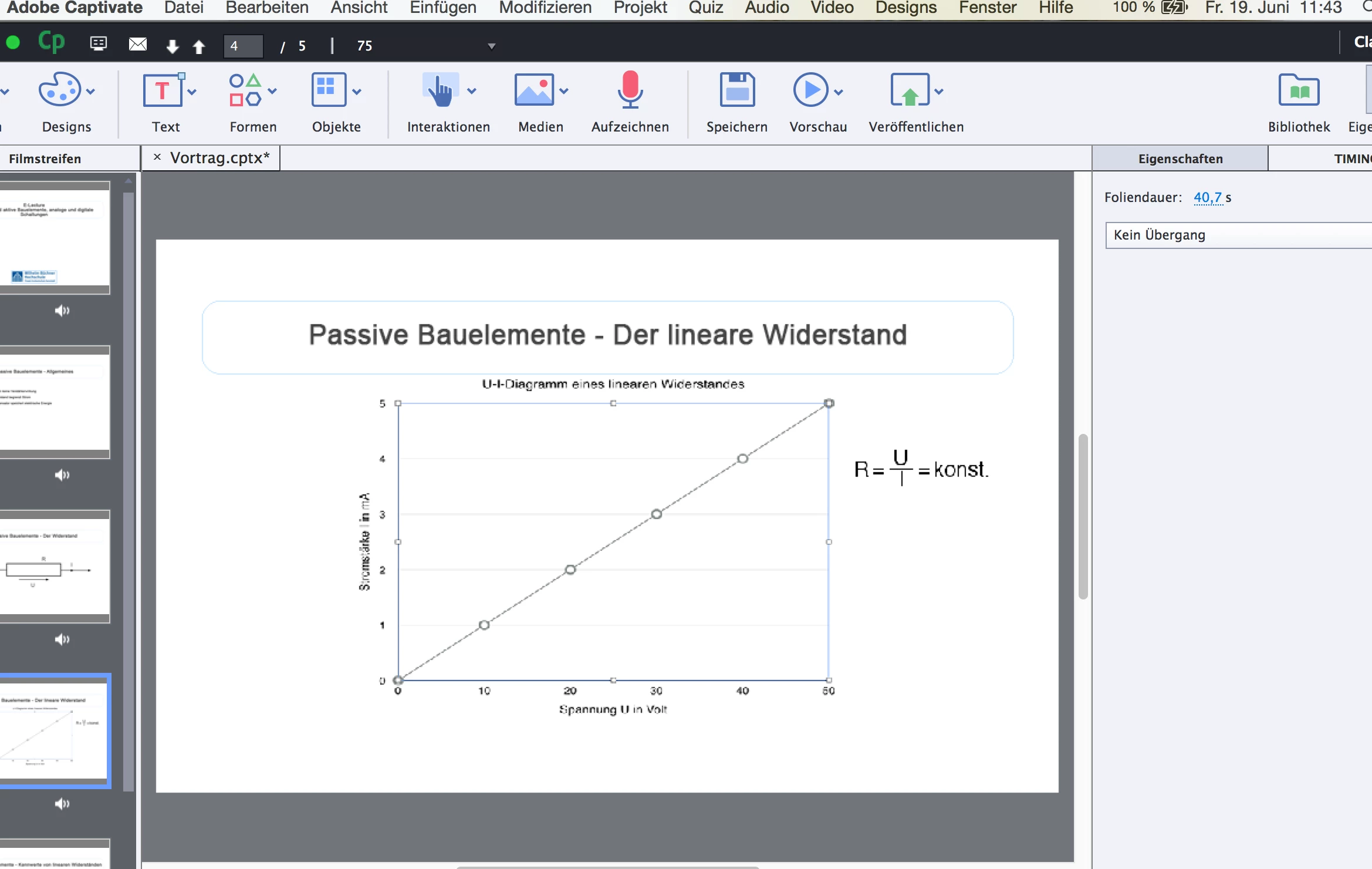
Task: Go to previous slide arrow
Action: [199, 46]
